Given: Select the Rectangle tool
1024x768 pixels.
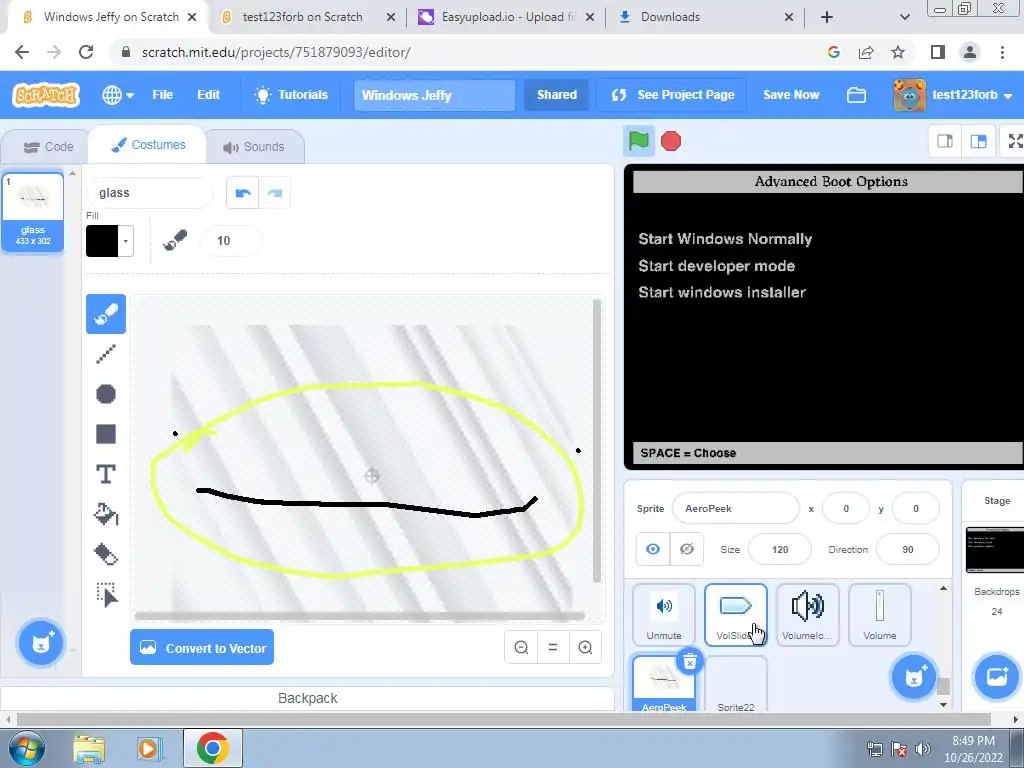Looking at the screenshot, I should (106, 434).
